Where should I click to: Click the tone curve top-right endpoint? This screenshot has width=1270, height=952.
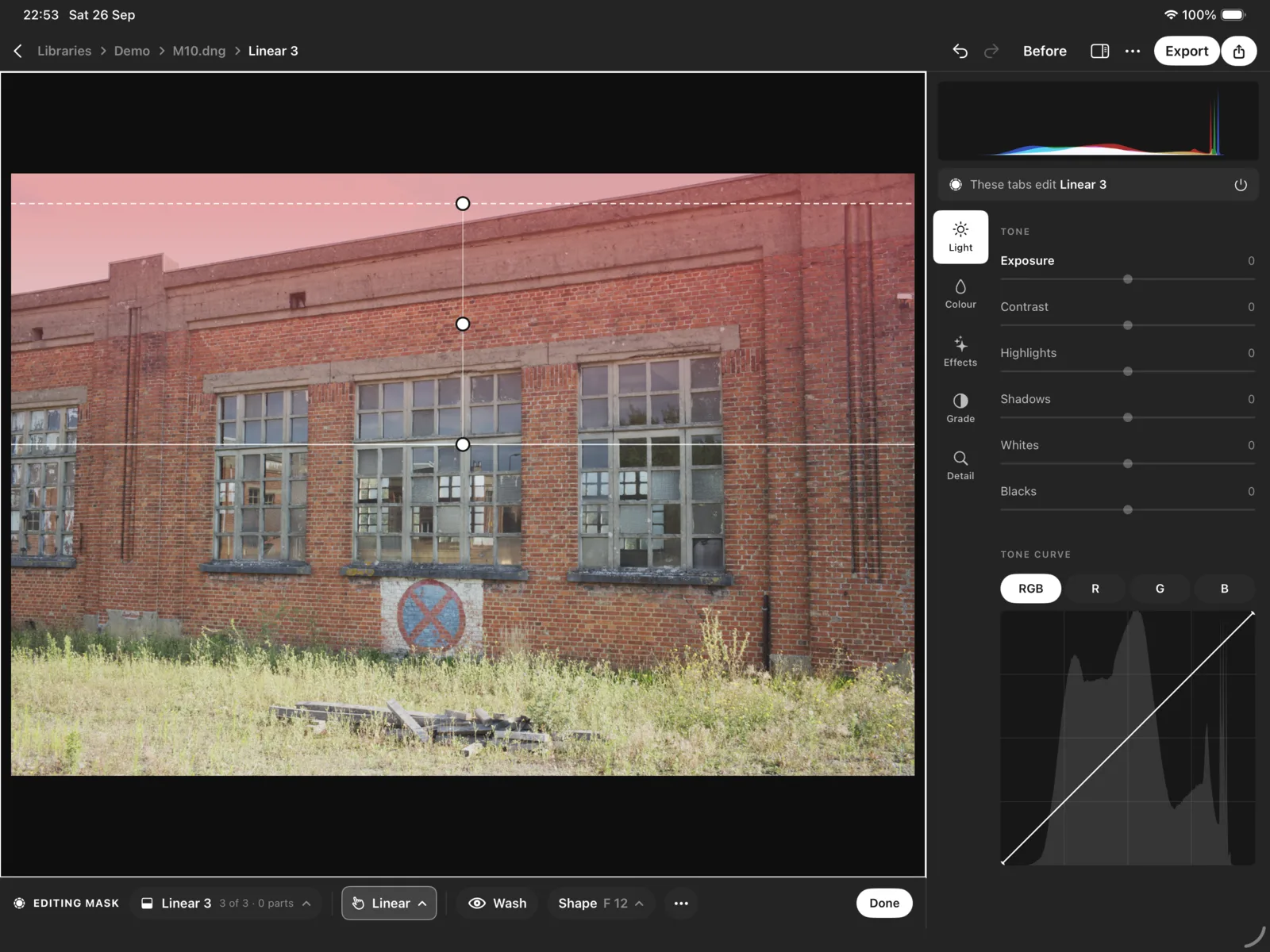(1253, 613)
